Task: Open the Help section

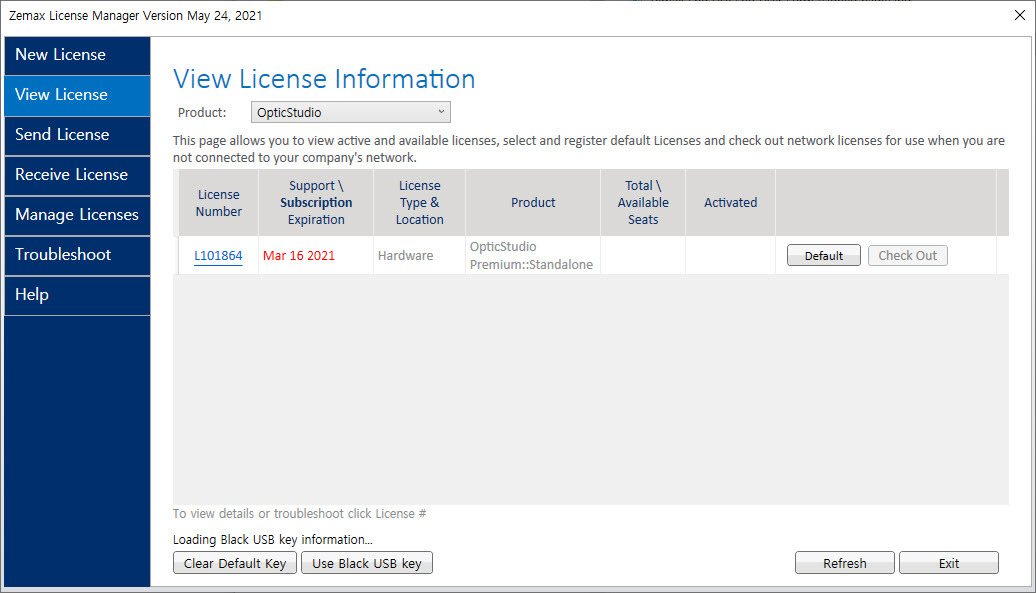Action: click(77, 295)
